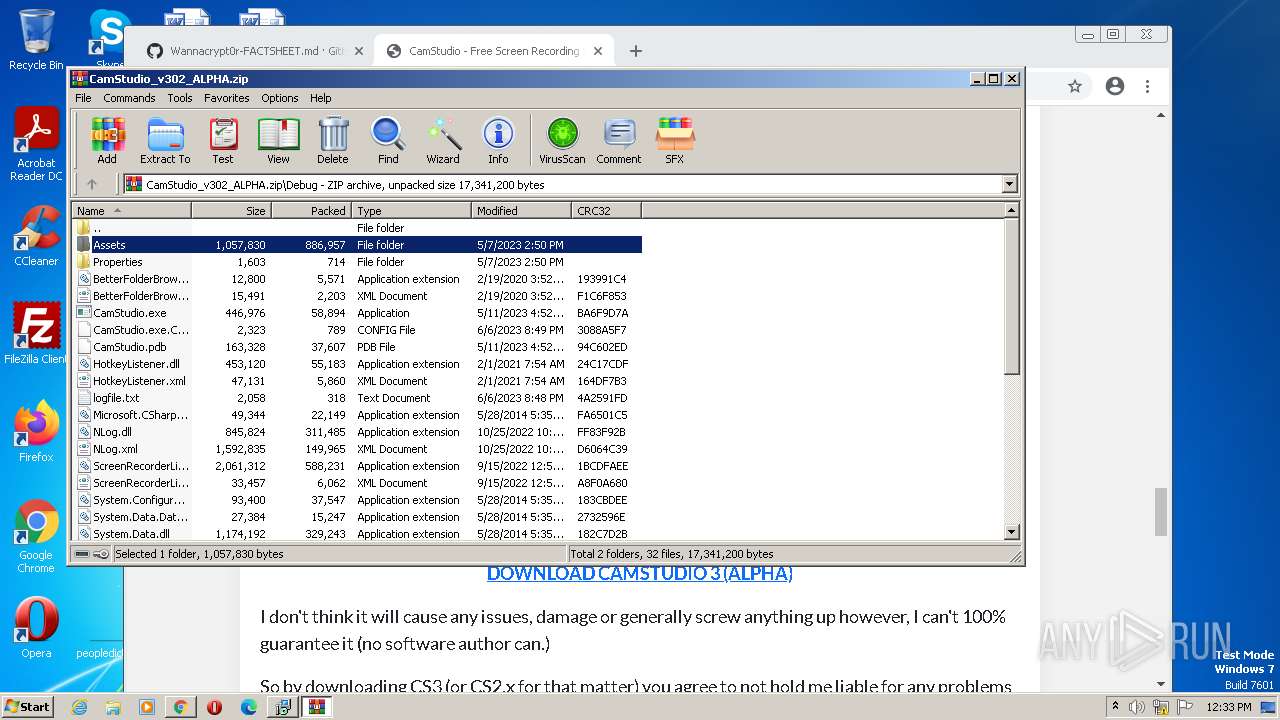The width and height of the screenshot is (1280, 720).
Task: Sort by the Type column header
Action: pos(412,211)
